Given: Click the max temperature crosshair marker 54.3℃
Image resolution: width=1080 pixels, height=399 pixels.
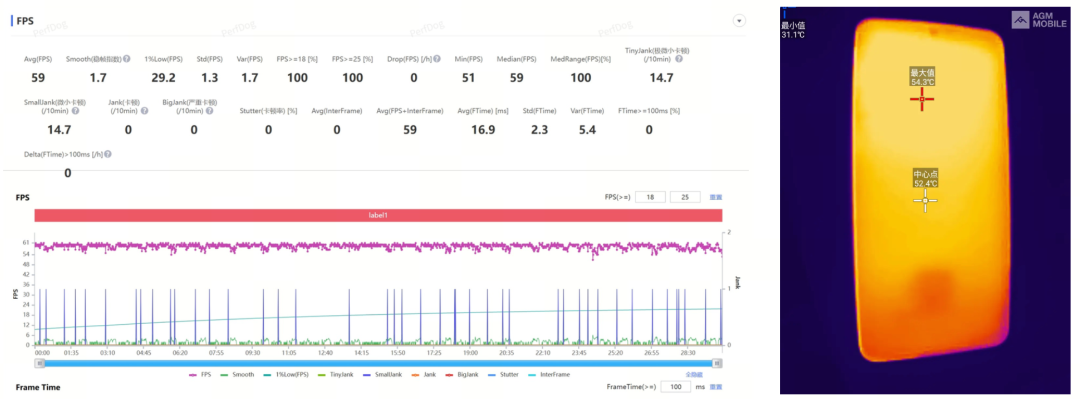Looking at the screenshot, I should pyautogui.click(x=922, y=99).
